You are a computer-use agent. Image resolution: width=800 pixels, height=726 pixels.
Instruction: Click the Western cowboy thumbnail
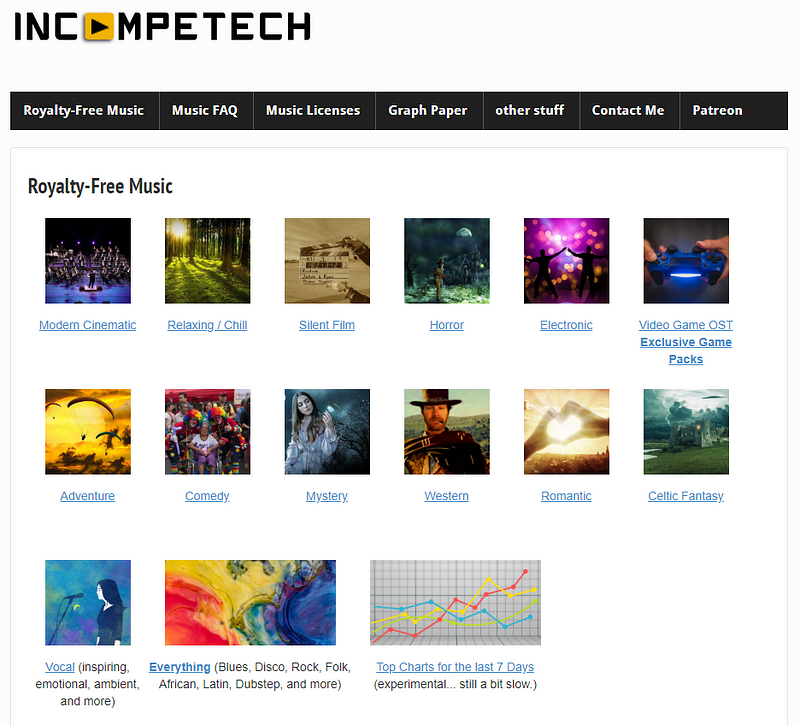447,432
